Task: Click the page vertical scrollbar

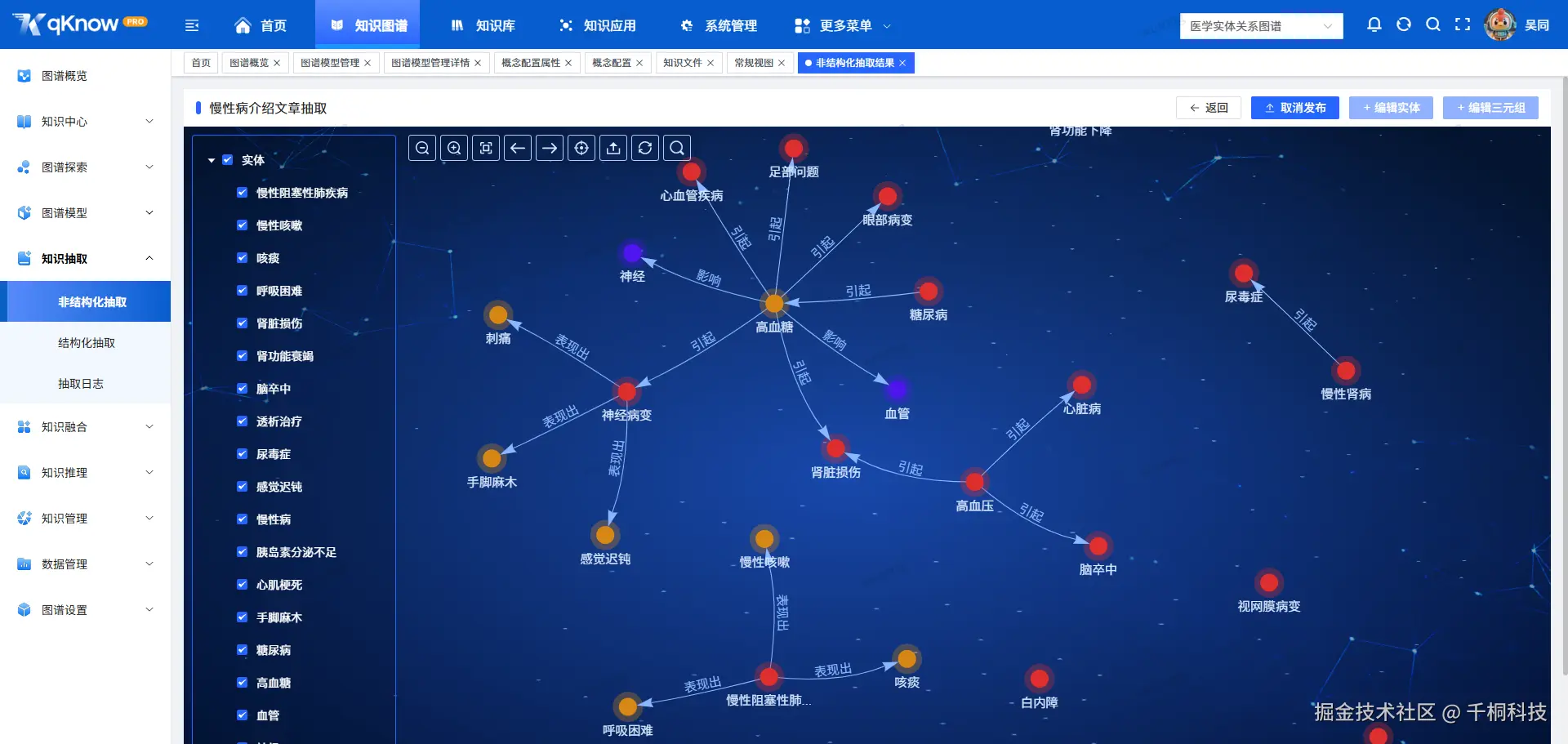Action: click(1565, 376)
